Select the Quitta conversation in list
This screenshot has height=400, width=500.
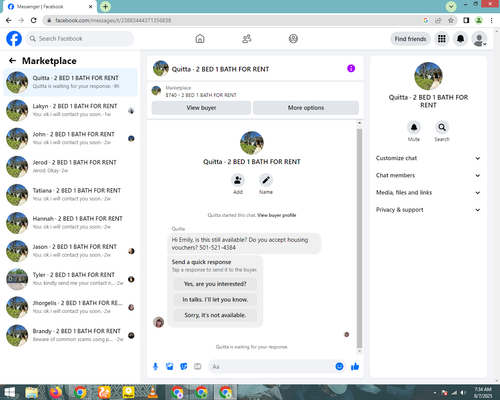(x=70, y=82)
